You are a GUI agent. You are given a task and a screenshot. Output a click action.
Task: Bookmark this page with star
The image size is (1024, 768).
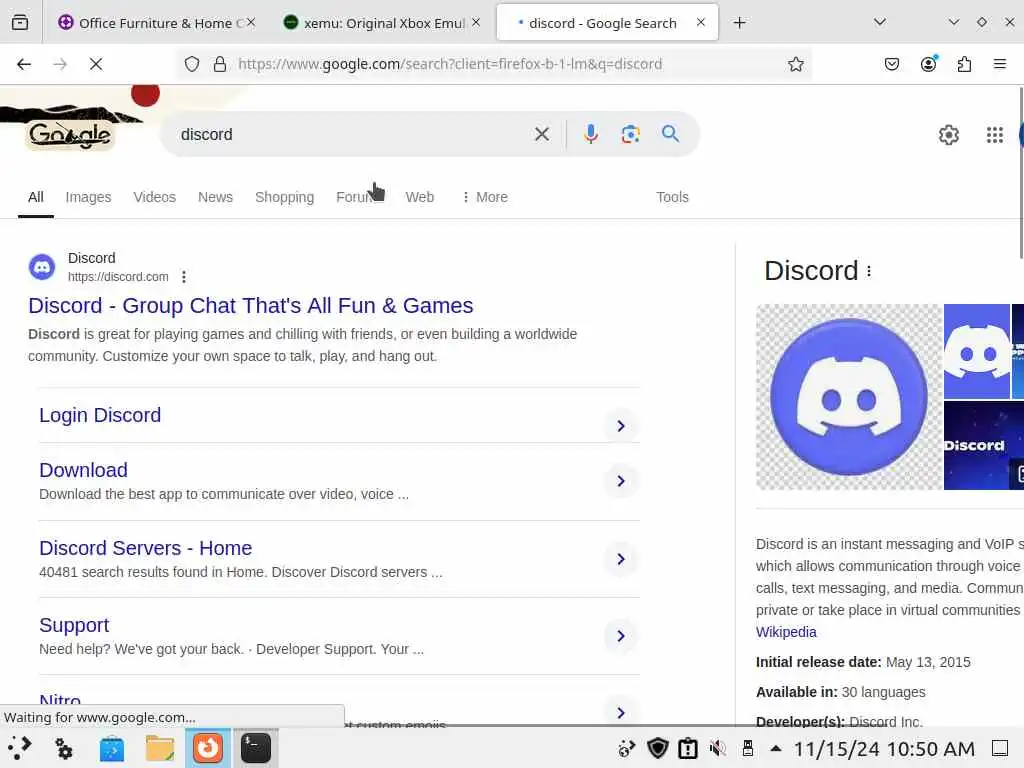tap(795, 64)
